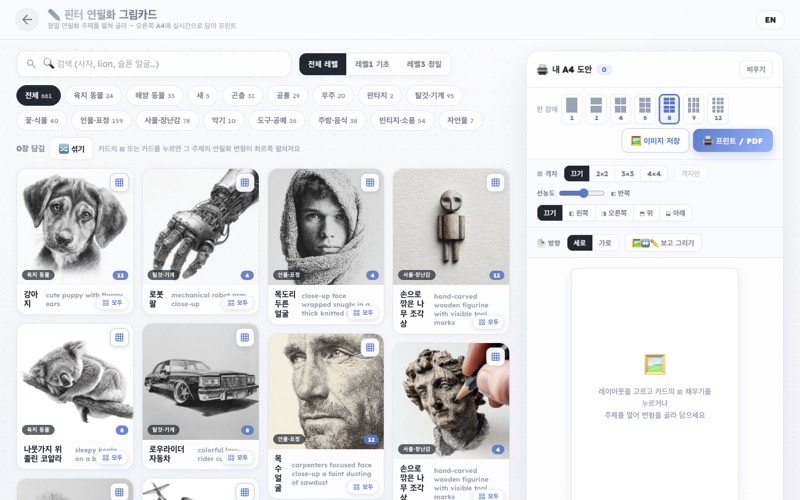Click the 섞기 shuffle button
This screenshot has height=500, width=800.
[71, 148]
